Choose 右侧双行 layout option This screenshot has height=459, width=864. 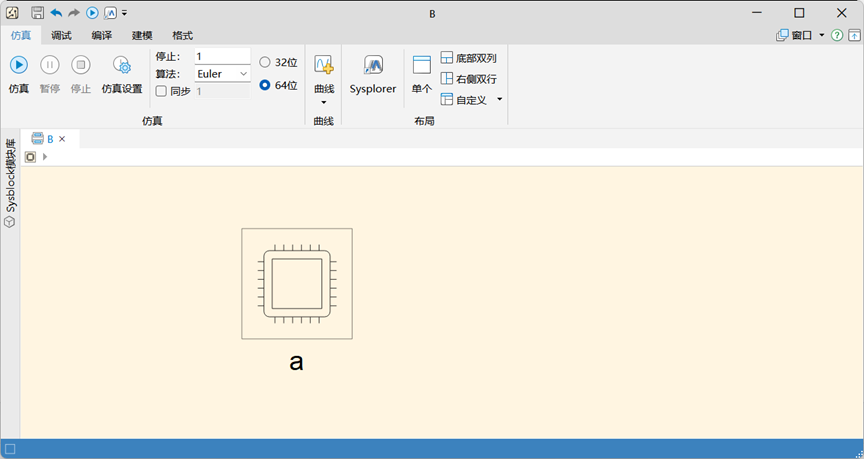coord(468,79)
